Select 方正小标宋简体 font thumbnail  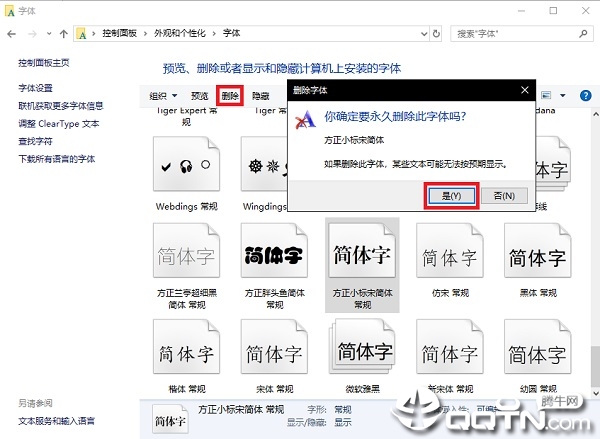pyautogui.click(x=361, y=255)
